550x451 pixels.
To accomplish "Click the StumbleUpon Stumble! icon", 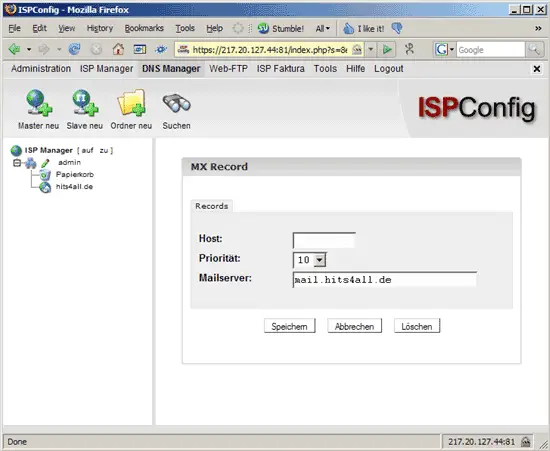I will 263,28.
